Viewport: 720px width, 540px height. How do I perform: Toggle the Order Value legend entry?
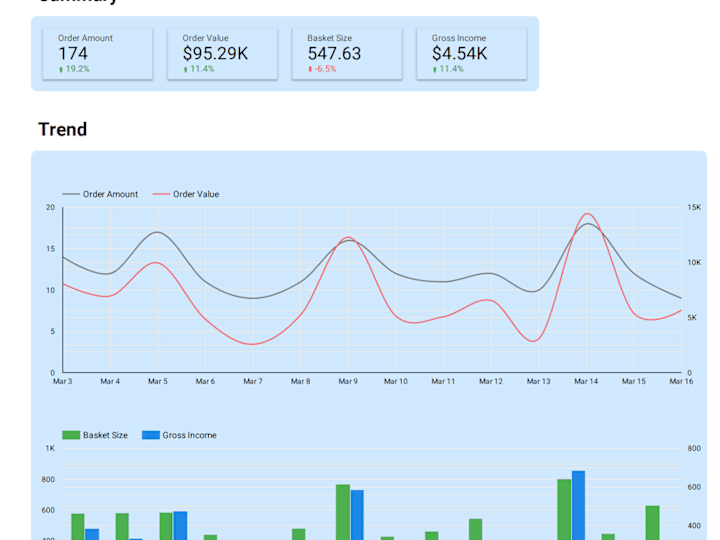pos(186,194)
